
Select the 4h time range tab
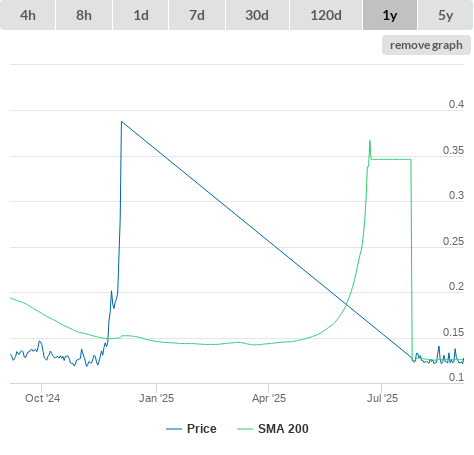click(28, 15)
